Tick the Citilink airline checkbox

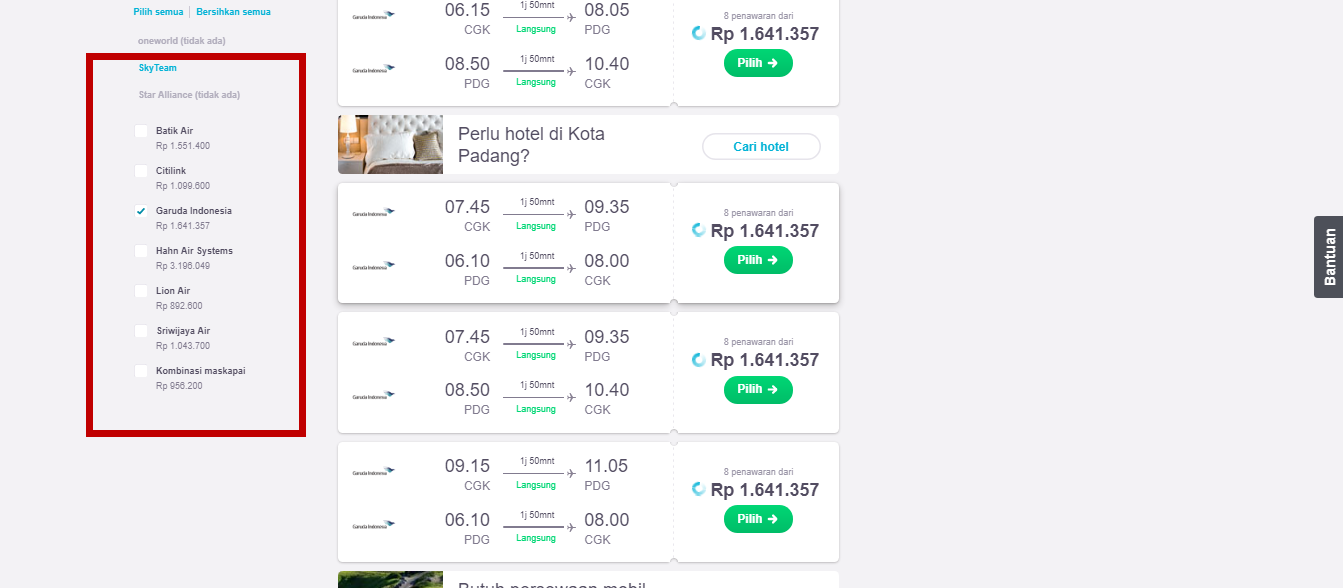tap(141, 171)
